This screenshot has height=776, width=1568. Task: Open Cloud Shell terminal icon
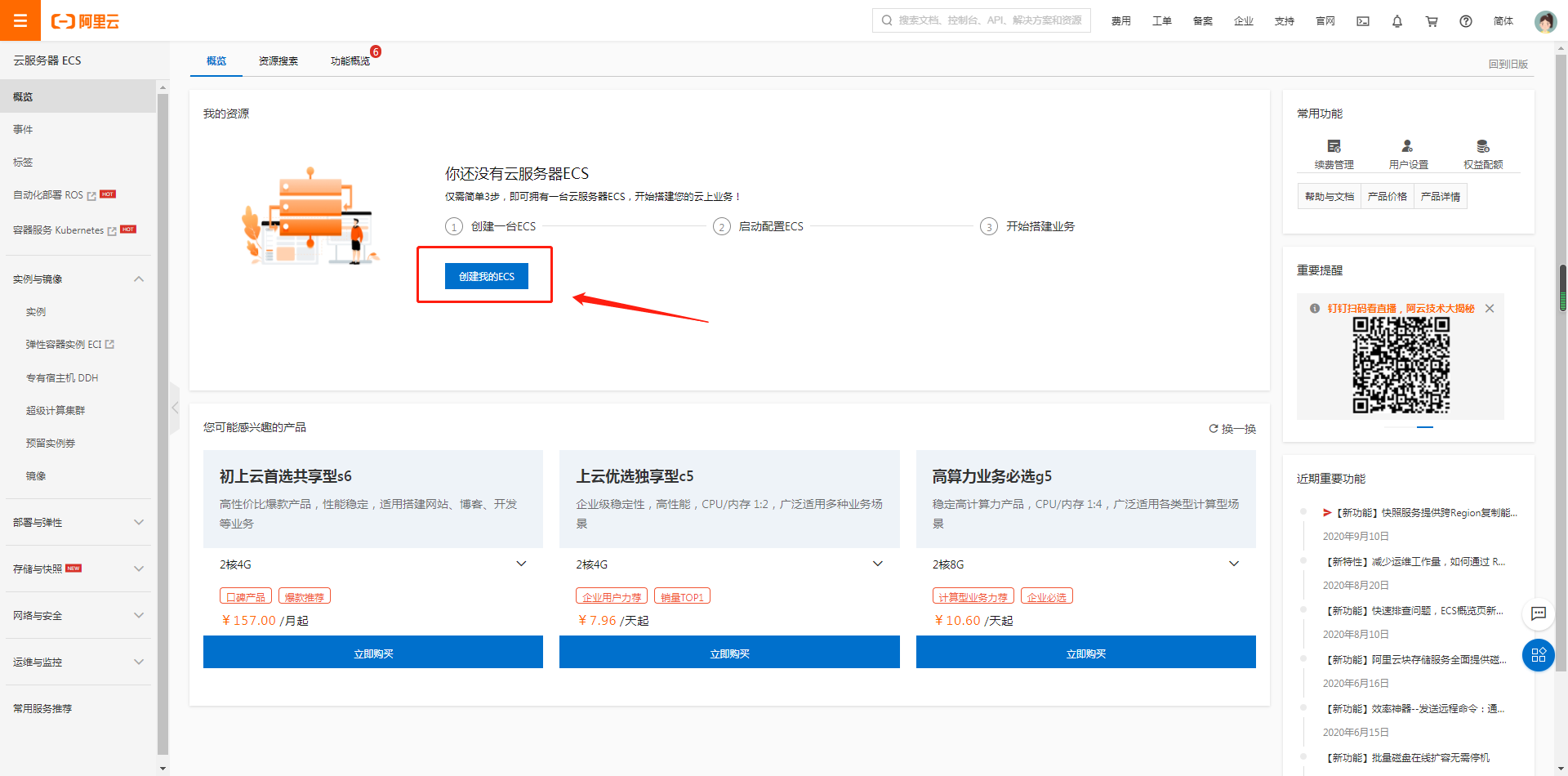[x=1363, y=21]
